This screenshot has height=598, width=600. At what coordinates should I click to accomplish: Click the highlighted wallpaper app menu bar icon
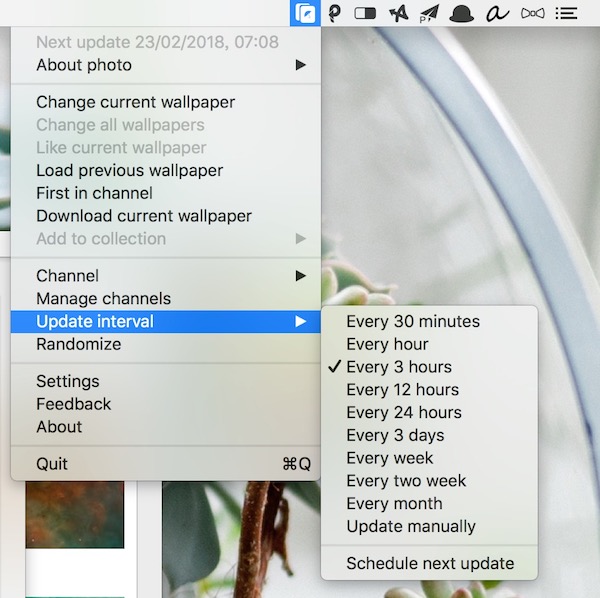coord(305,13)
